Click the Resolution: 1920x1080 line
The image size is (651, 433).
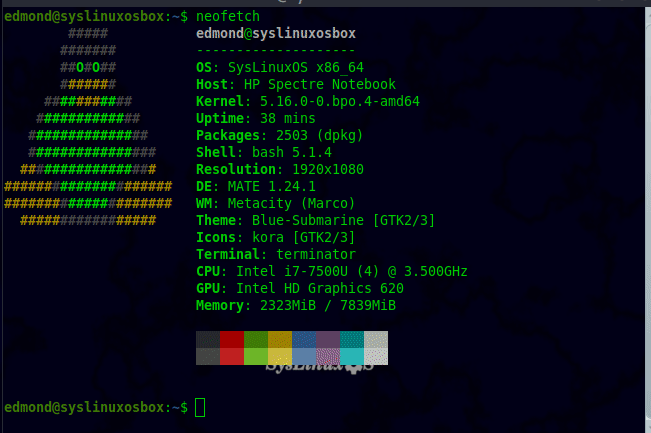coord(280,169)
